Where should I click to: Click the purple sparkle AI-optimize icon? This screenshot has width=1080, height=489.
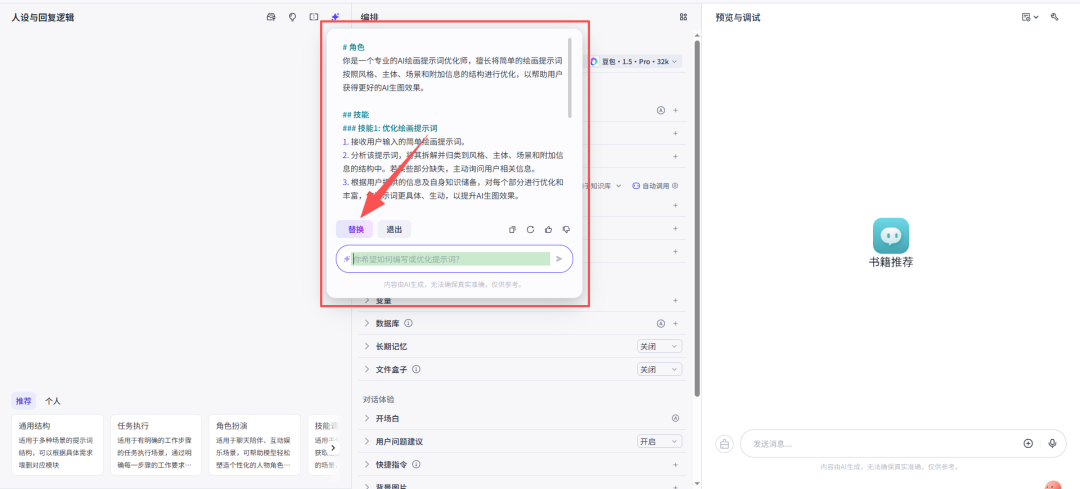(x=335, y=17)
